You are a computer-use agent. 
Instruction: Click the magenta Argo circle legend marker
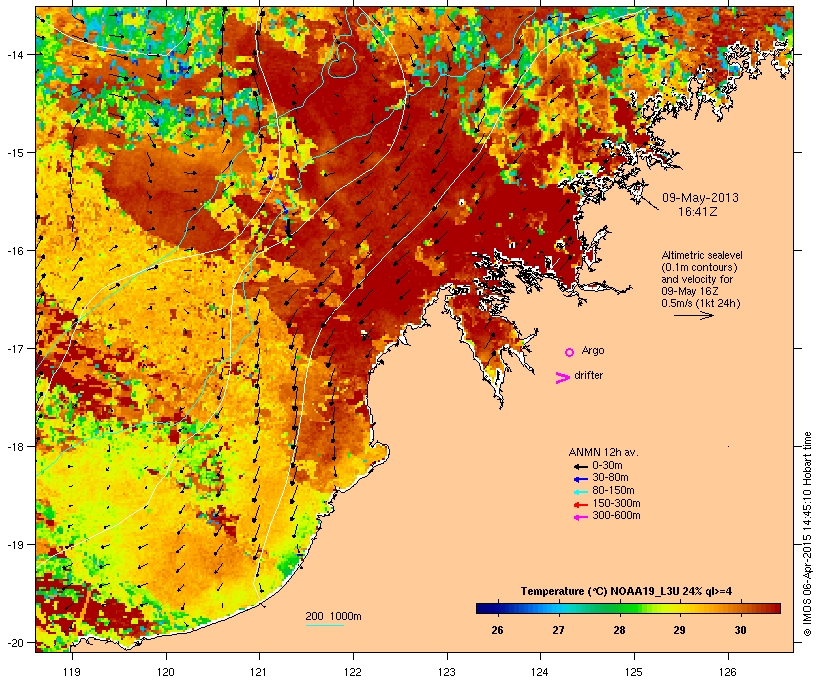tap(570, 352)
